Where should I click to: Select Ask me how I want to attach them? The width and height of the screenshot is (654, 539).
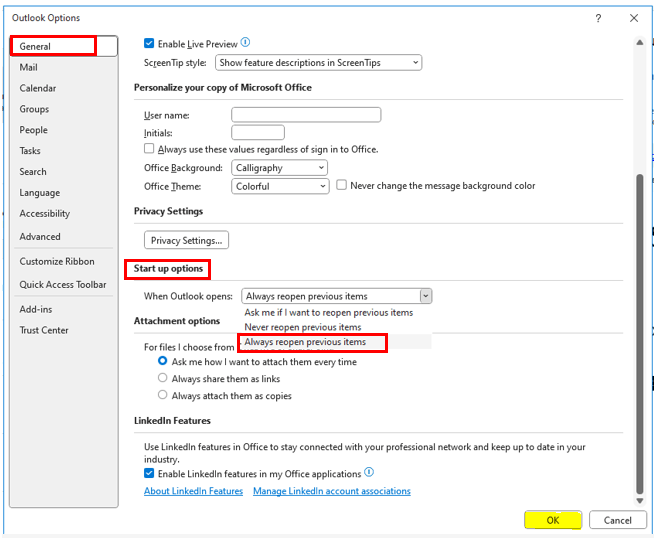click(x=163, y=361)
